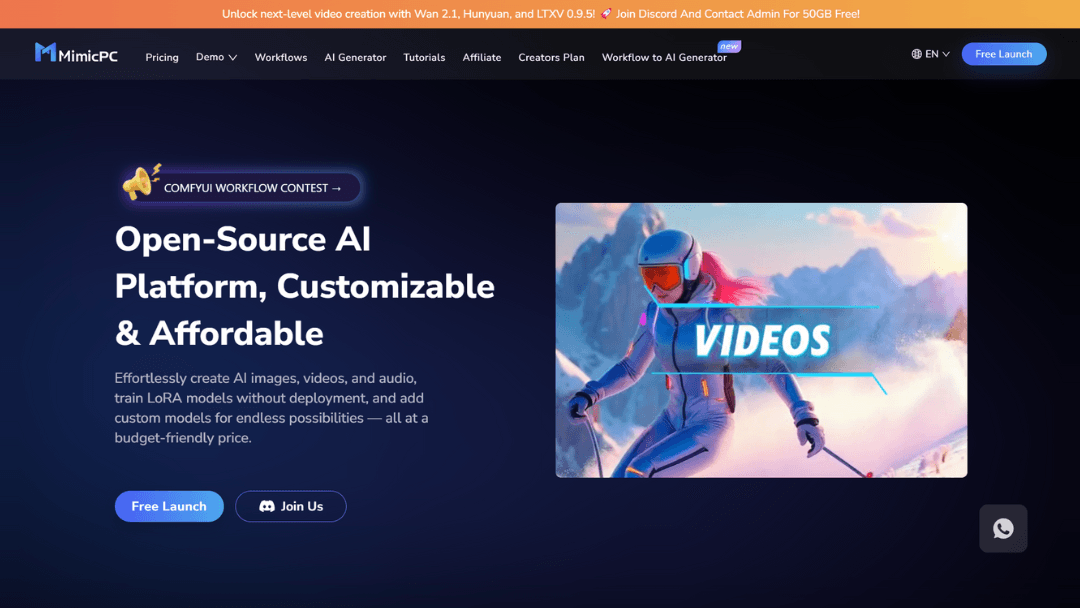Click the globe language icon

(916, 54)
